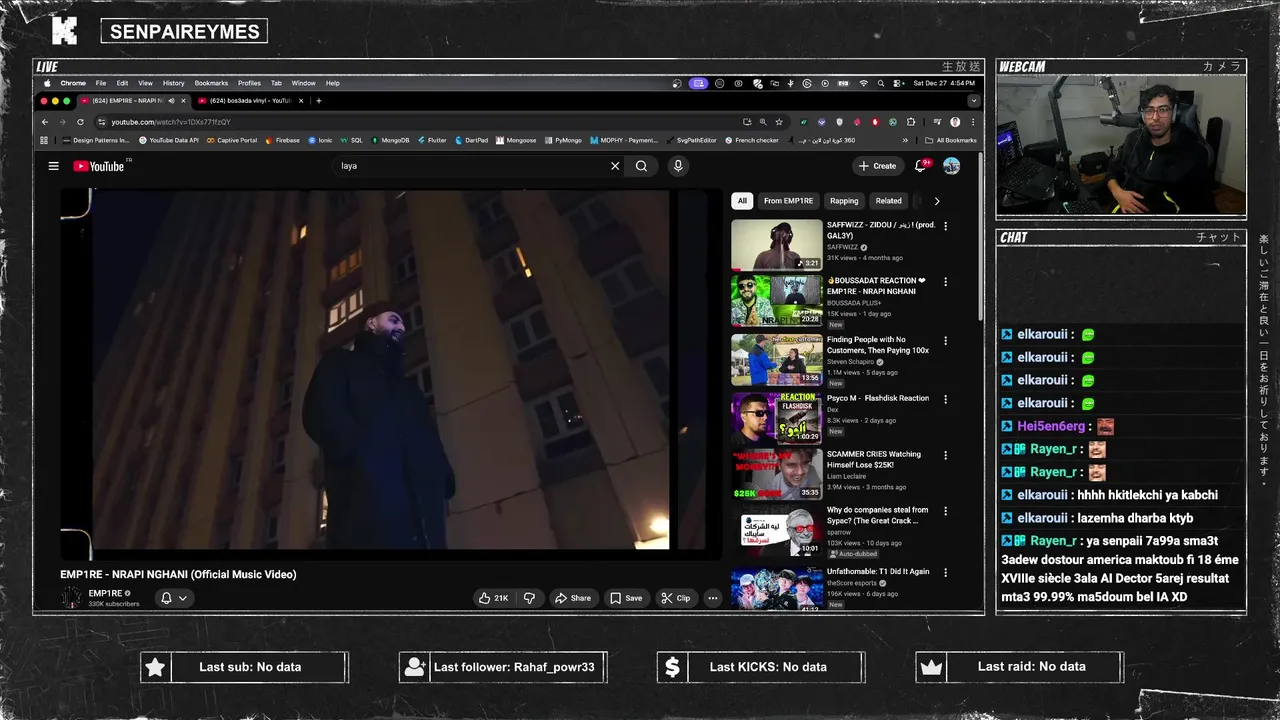Image resolution: width=1280 pixels, height=720 pixels.
Task: Open Why do companies steal from Sypac thumbnail
Action: click(x=776, y=533)
